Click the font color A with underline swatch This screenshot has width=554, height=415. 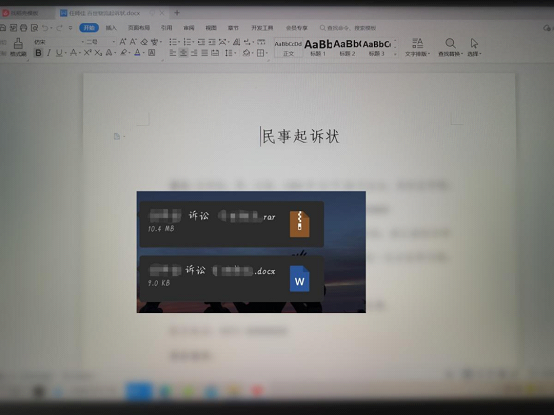[x=137, y=53]
